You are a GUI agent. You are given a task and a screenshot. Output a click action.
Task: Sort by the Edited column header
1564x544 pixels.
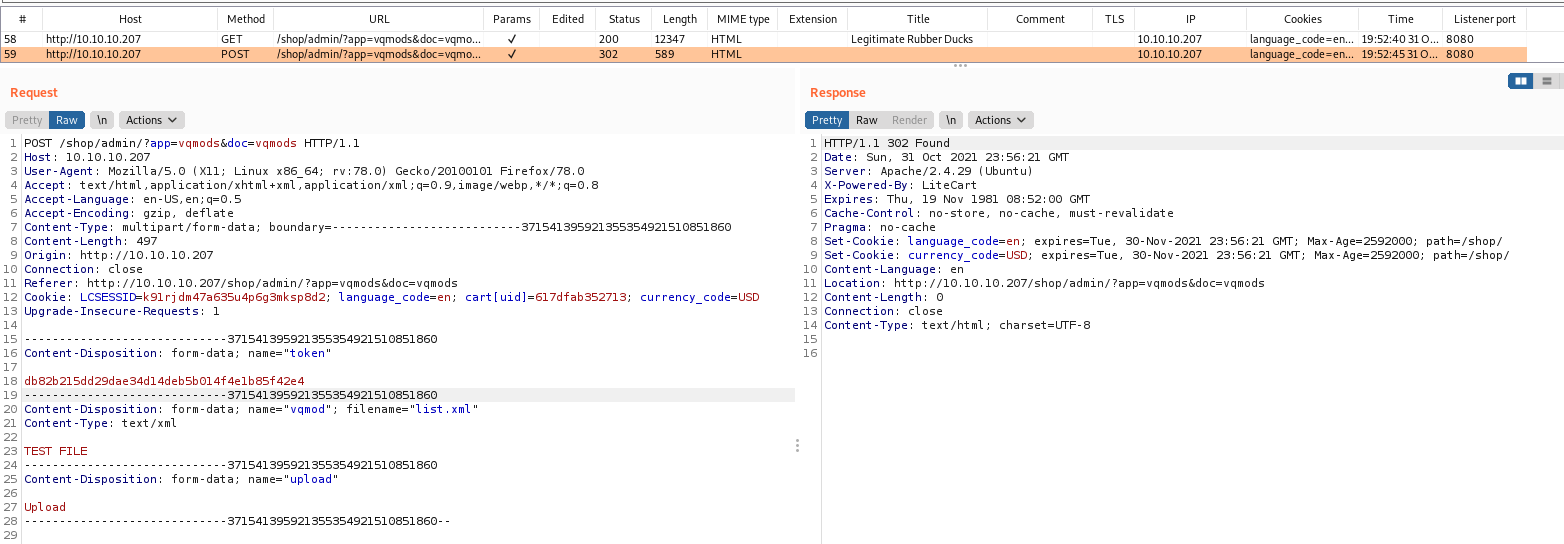568,19
